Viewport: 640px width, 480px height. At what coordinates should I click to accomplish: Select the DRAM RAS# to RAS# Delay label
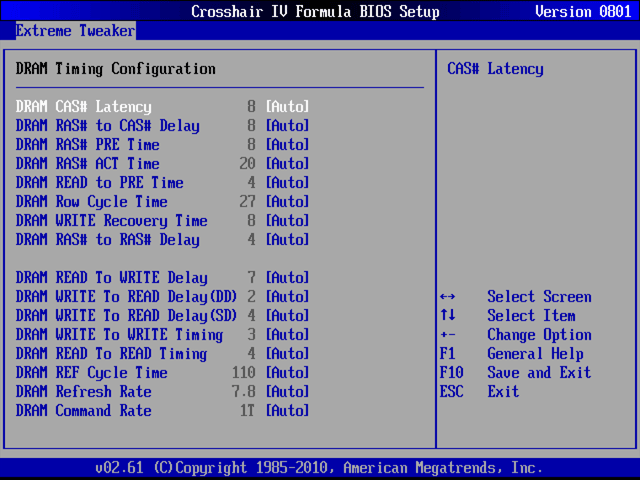pos(108,240)
